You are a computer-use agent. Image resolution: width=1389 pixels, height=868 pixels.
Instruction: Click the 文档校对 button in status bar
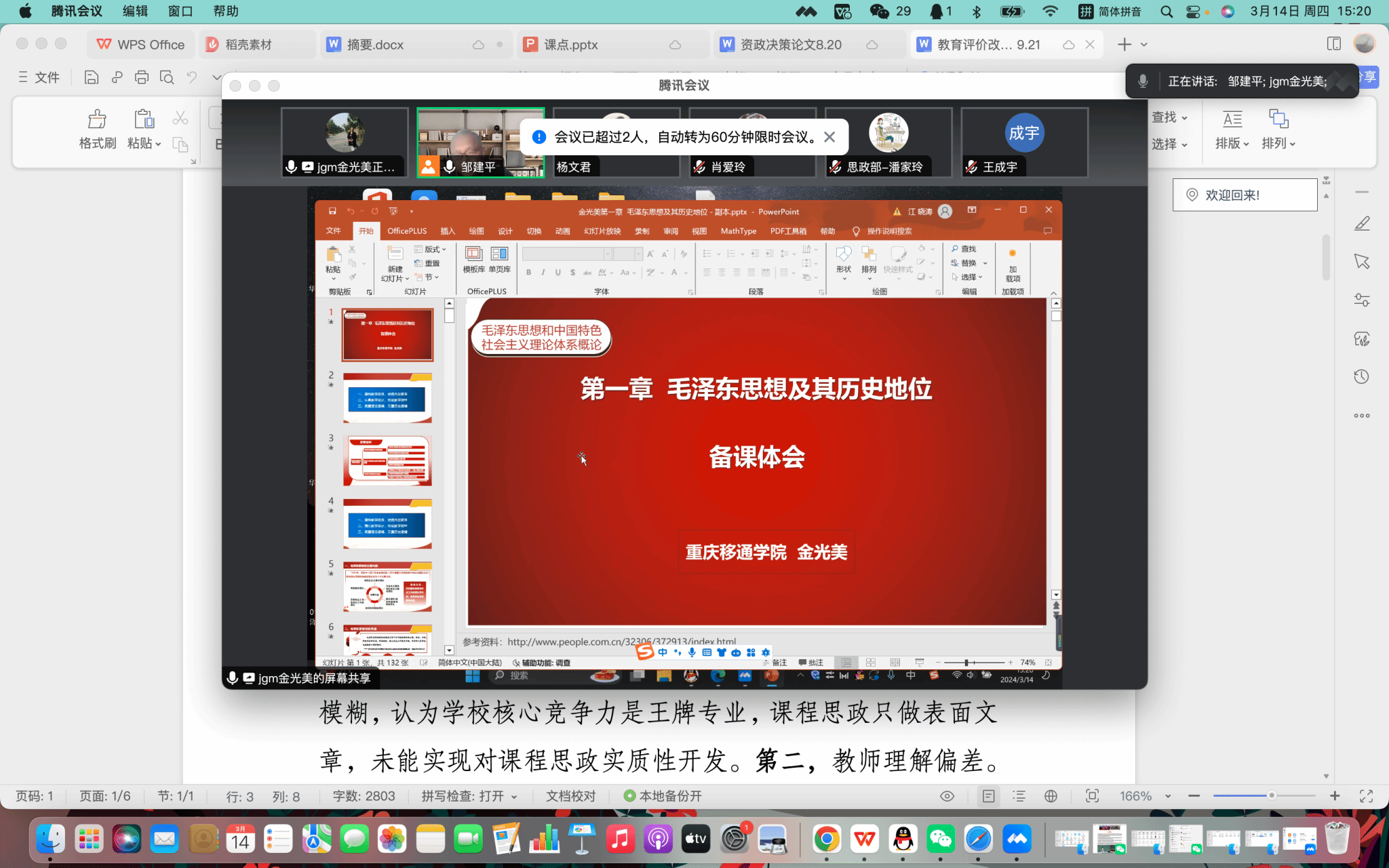[x=570, y=796]
